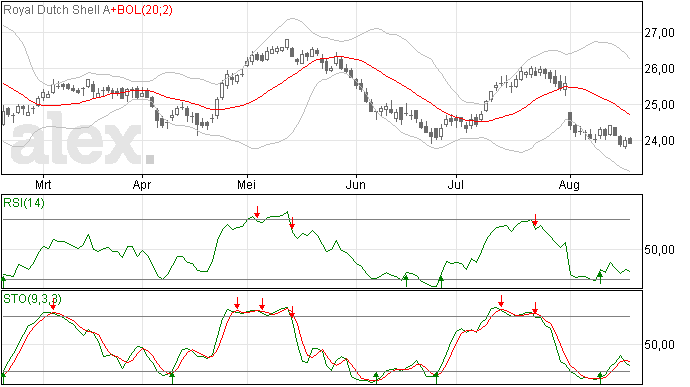The width and height of the screenshot is (690, 387).
Task: Click the STO green buy arrow in August
Action: point(599,378)
